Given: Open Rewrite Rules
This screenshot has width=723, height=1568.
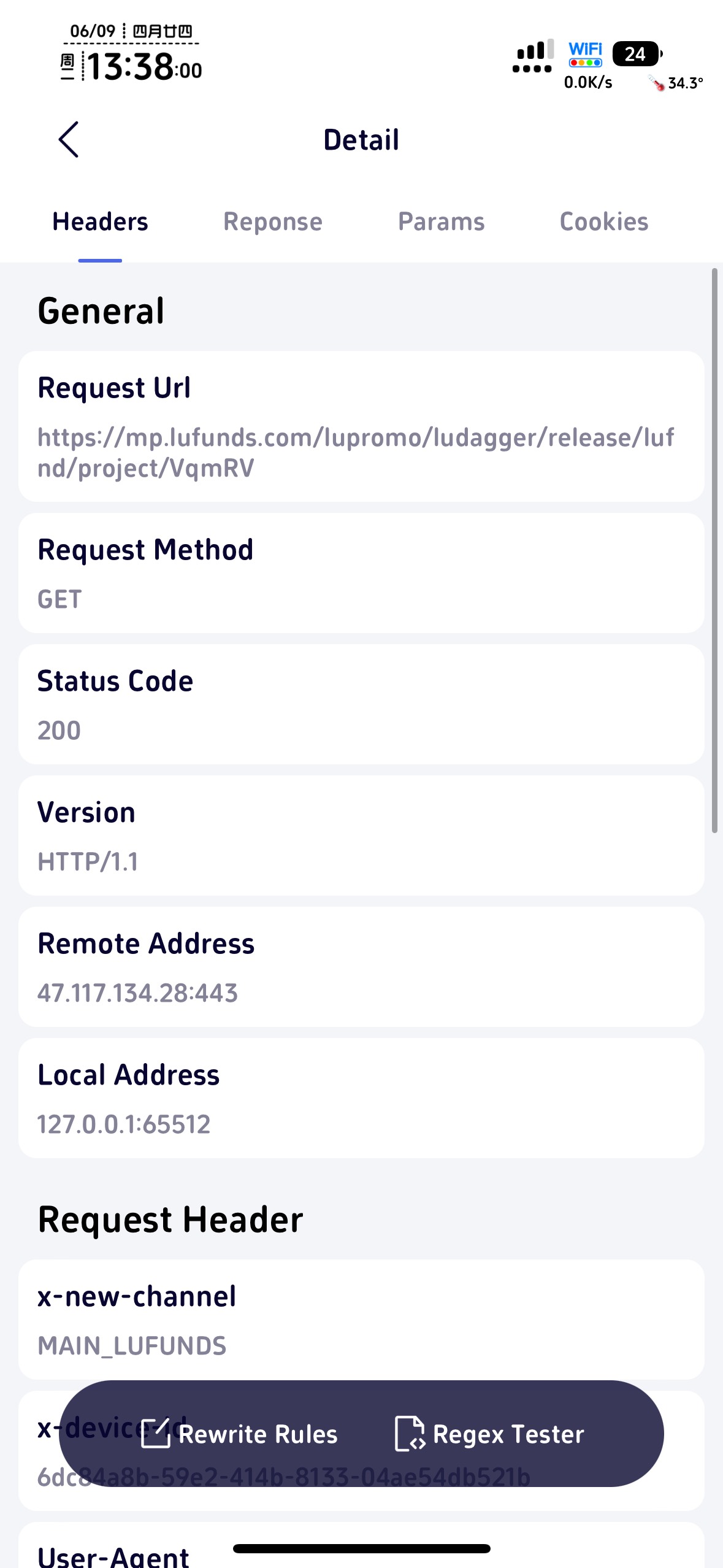Looking at the screenshot, I should pyautogui.click(x=239, y=1434).
